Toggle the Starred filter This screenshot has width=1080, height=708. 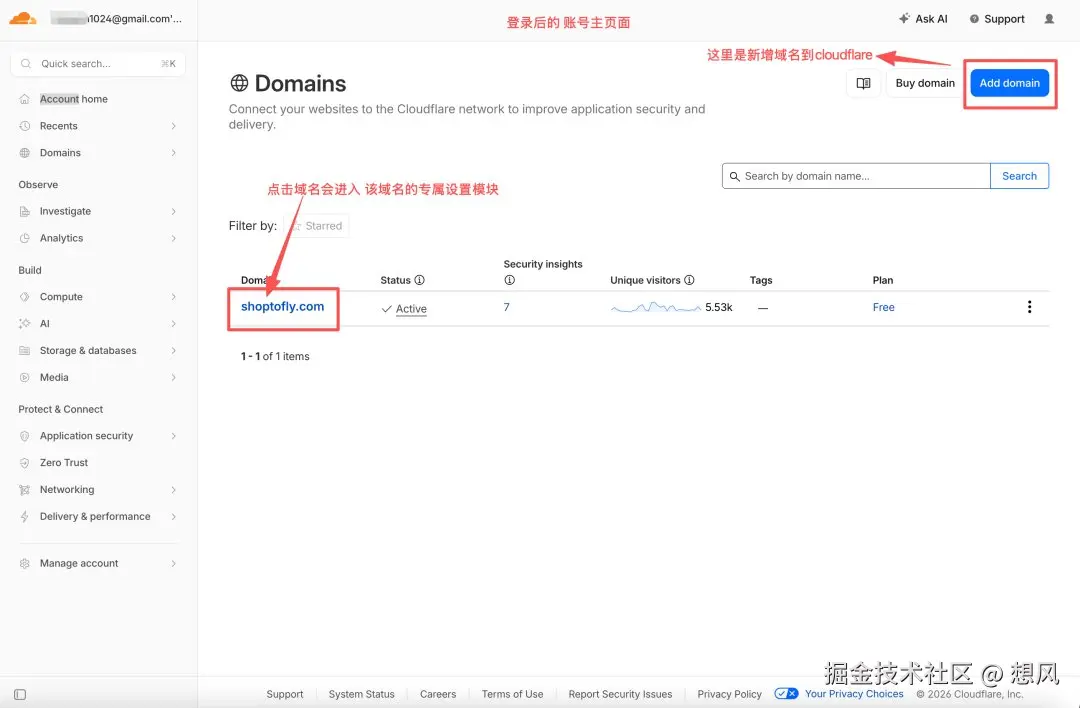pyautogui.click(x=317, y=226)
